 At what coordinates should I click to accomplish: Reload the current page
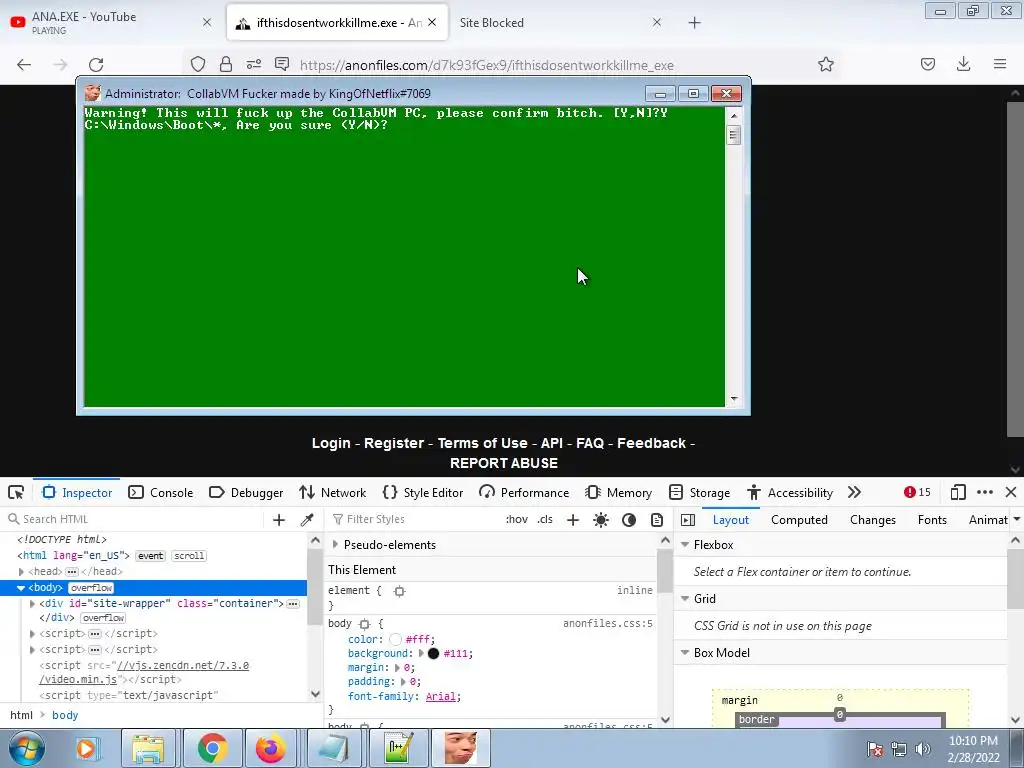pyautogui.click(x=96, y=64)
